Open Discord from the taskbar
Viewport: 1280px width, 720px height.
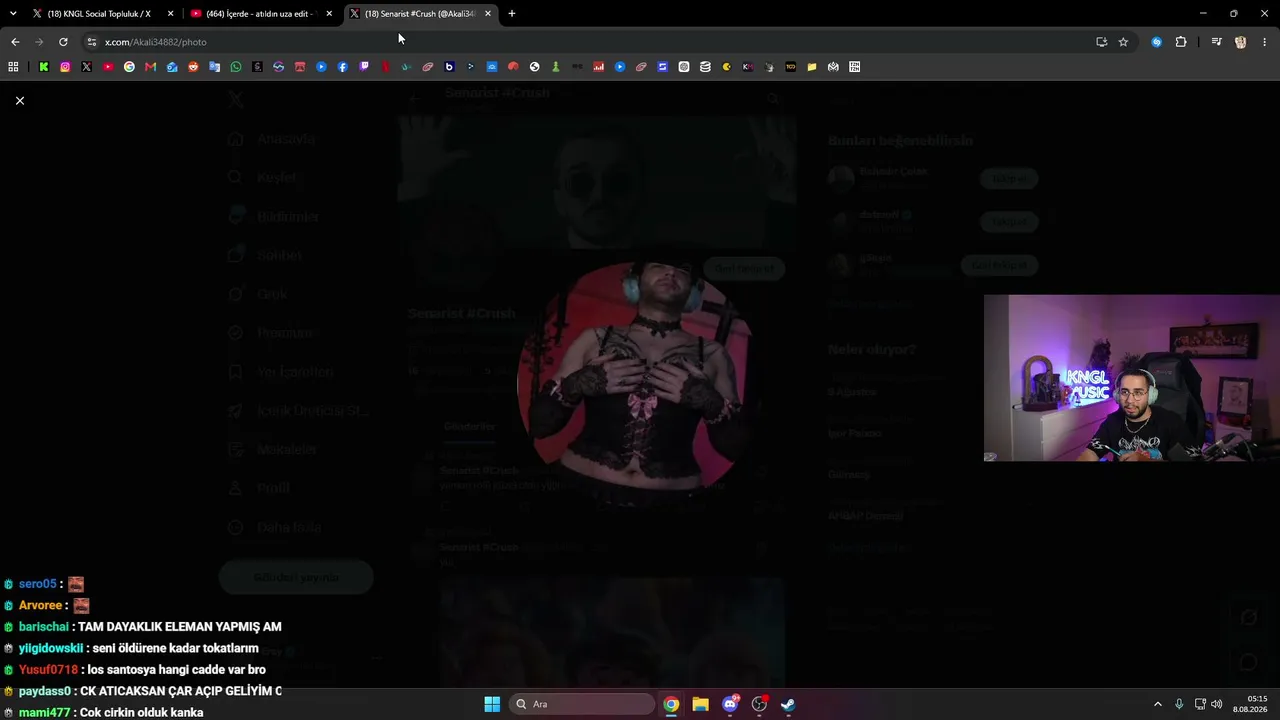pyautogui.click(x=730, y=704)
